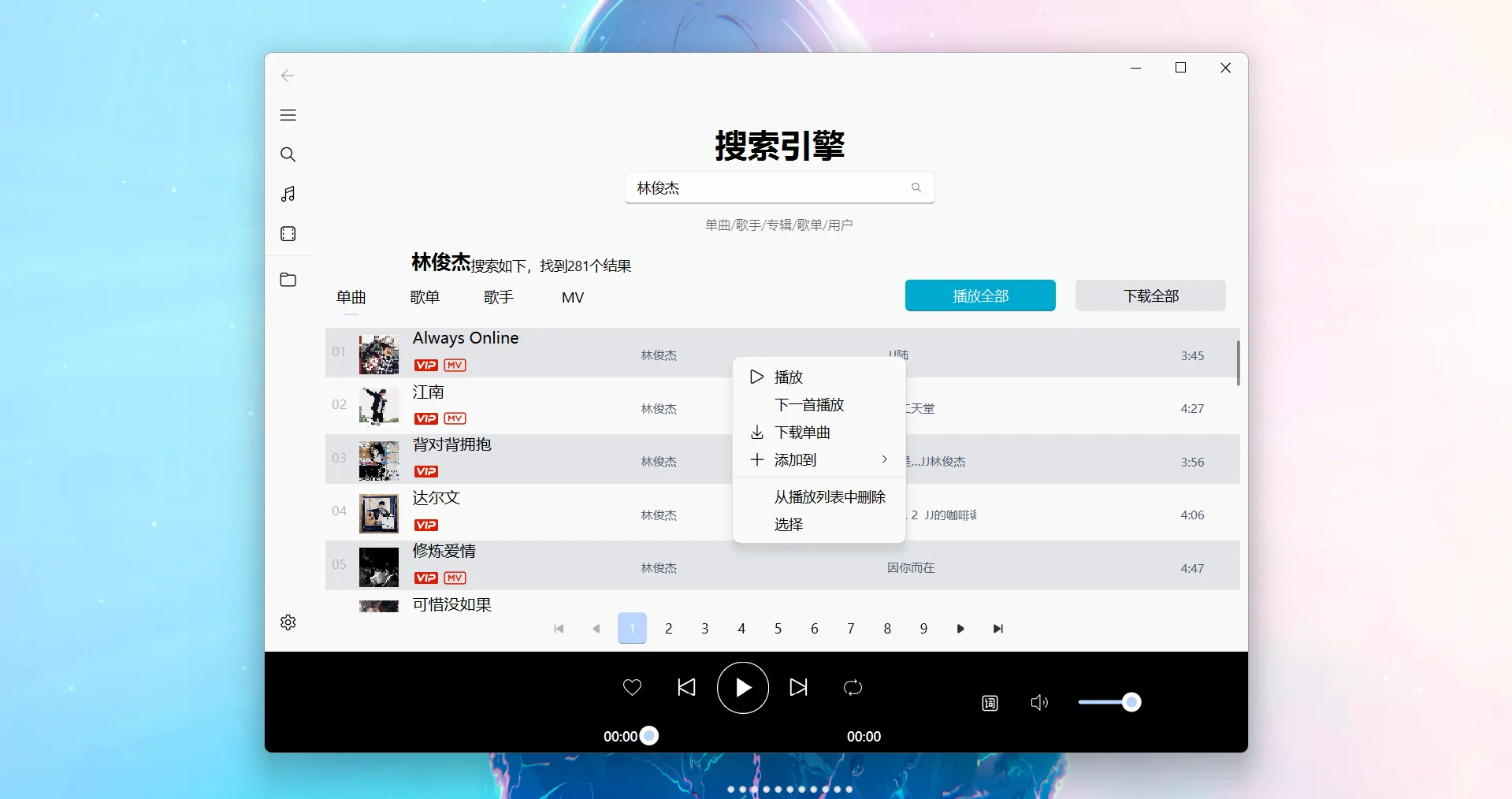Skip to the next track
Viewport: 1512px width, 799px height.
(798, 687)
